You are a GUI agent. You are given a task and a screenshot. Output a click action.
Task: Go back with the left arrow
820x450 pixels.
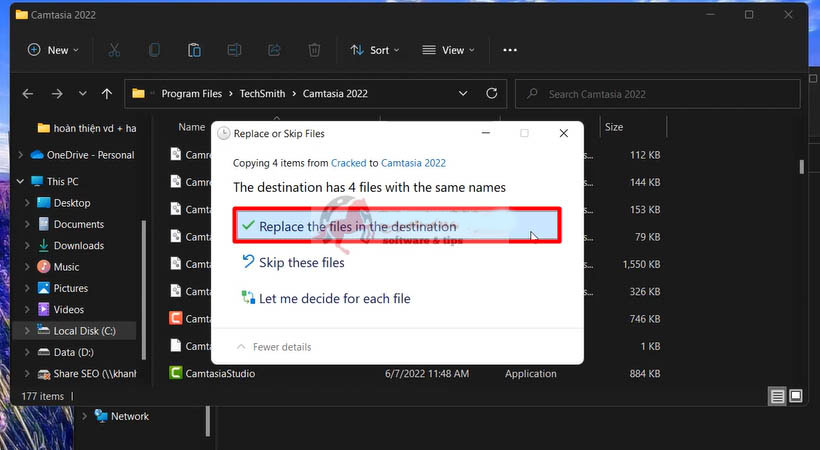pyautogui.click(x=28, y=94)
